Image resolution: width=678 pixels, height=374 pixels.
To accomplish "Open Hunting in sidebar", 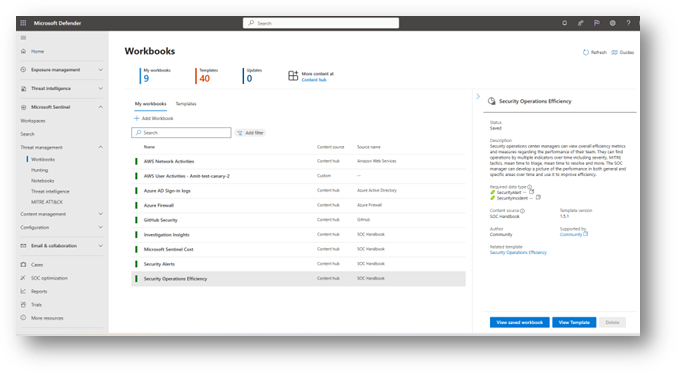I will pyautogui.click(x=39, y=170).
